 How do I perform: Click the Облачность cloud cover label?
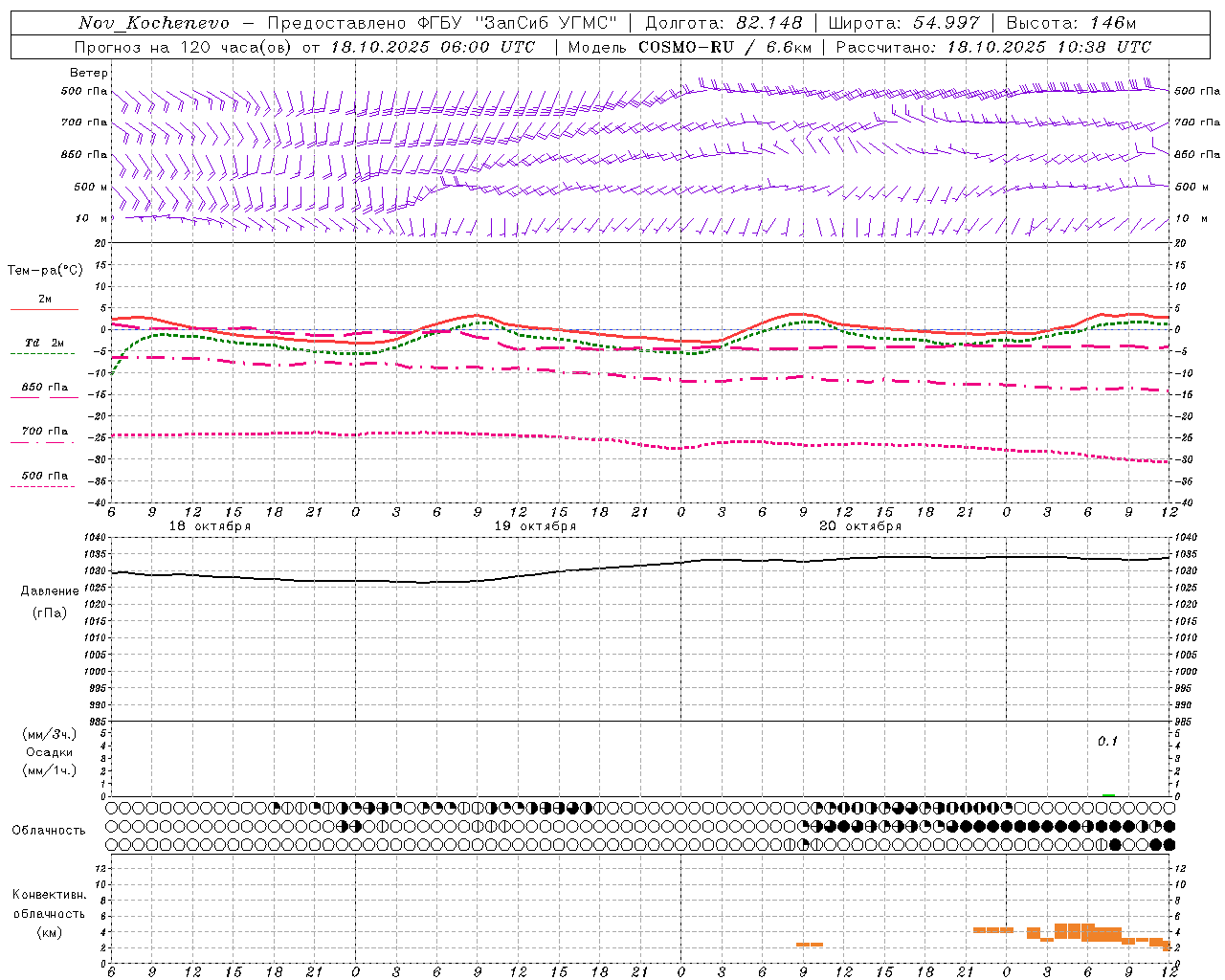tap(49, 831)
